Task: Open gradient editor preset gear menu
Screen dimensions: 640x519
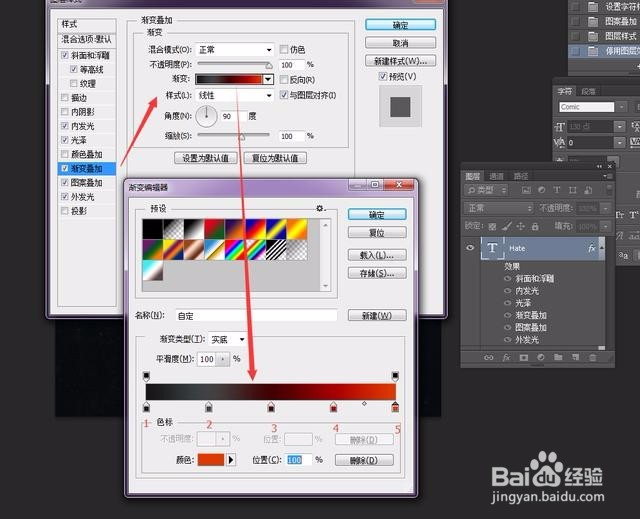Action: coord(320,208)
